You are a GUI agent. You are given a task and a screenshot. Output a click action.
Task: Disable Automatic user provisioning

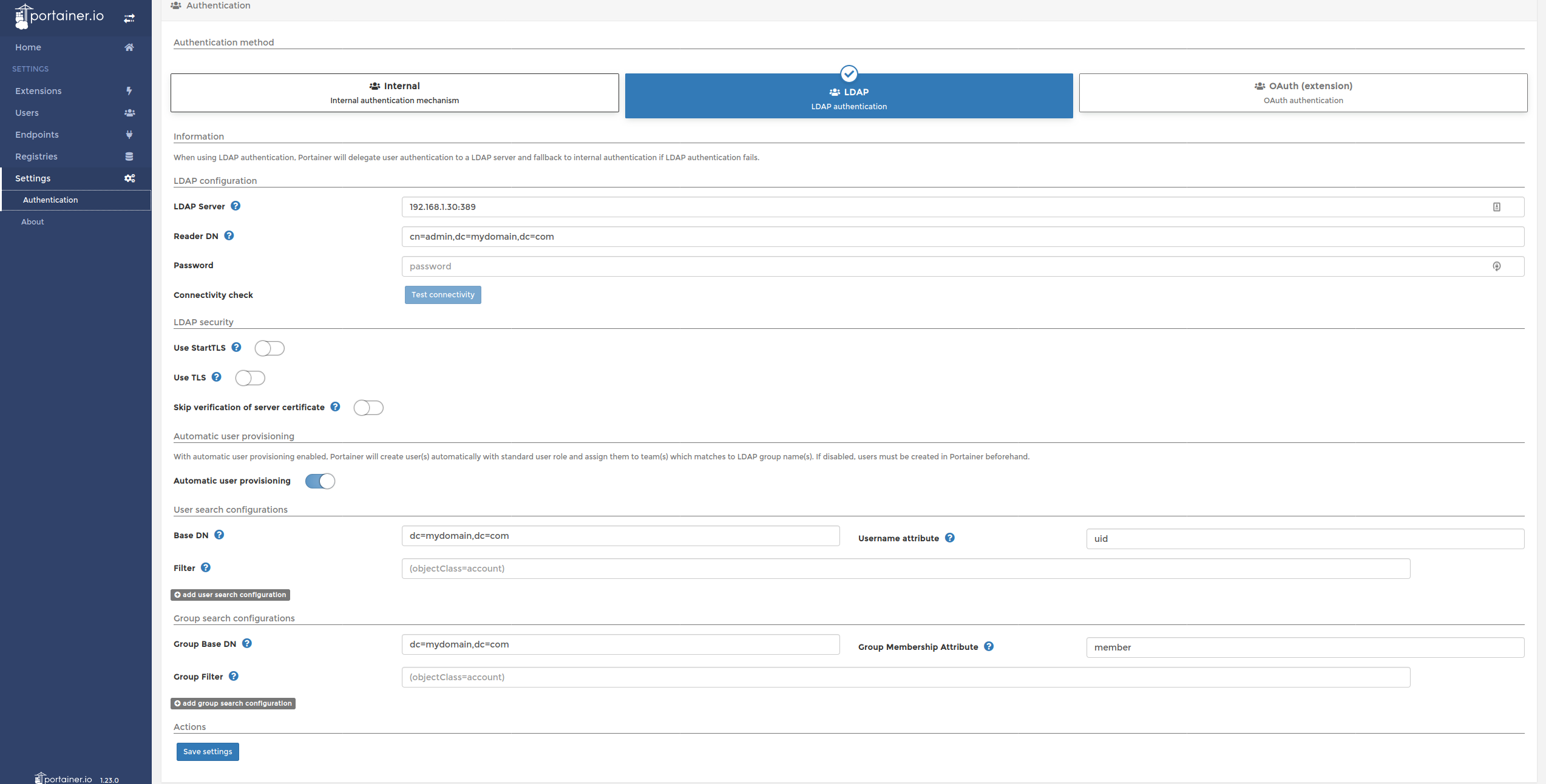(320, 481)
